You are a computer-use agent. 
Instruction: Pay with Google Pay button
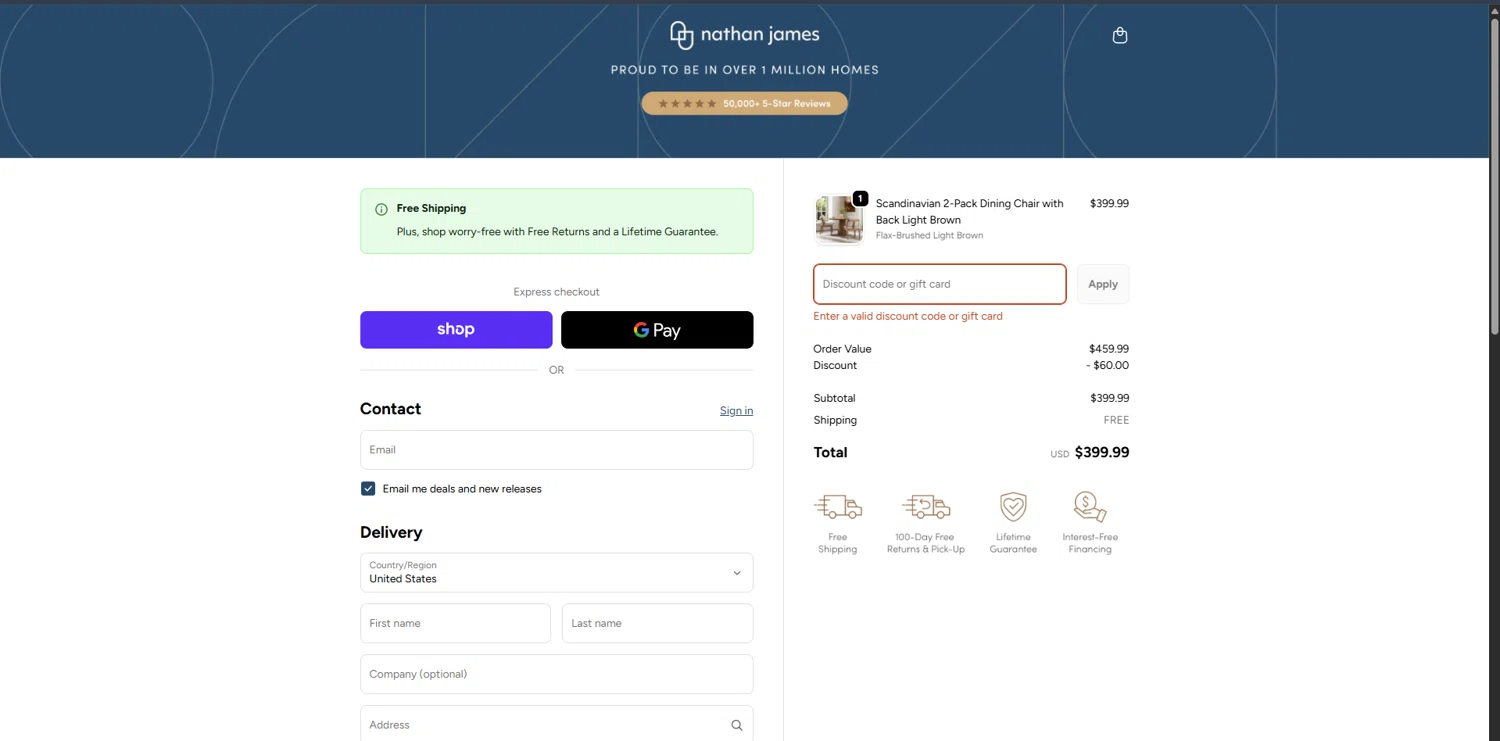point(657,330)
